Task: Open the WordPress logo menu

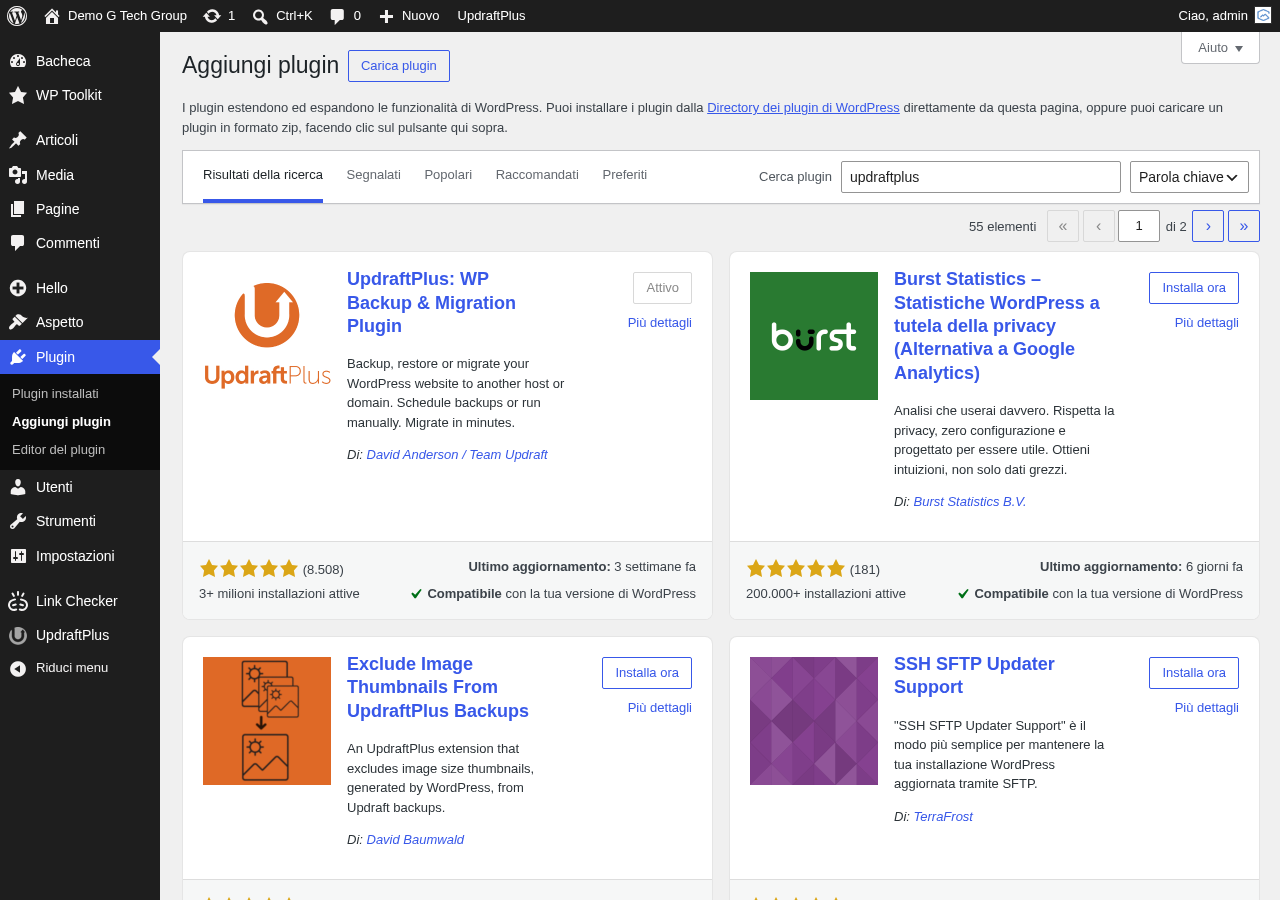Action: (x=17, y=16)
